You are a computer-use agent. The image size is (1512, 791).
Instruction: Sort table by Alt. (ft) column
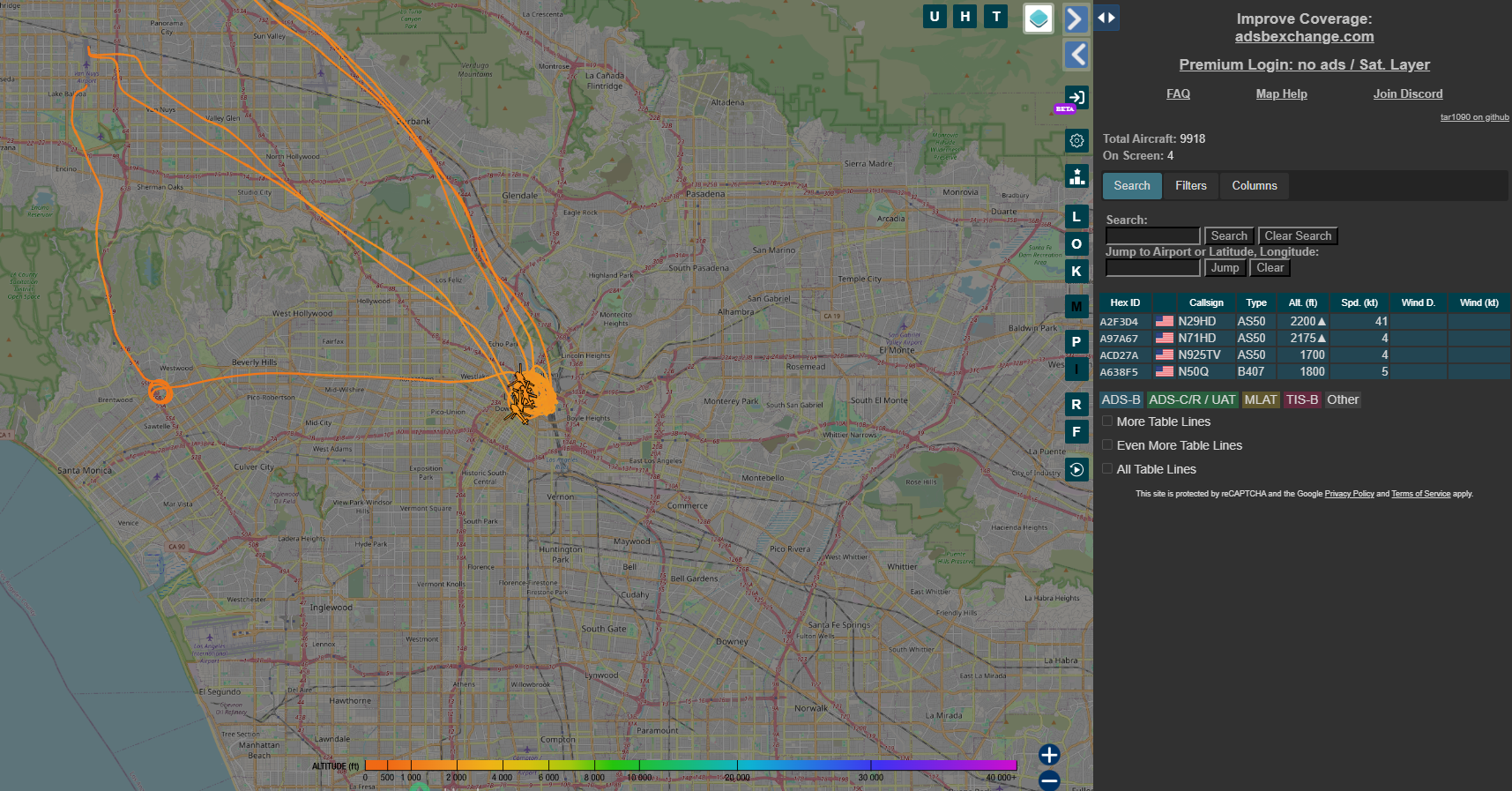point(1303,302)
